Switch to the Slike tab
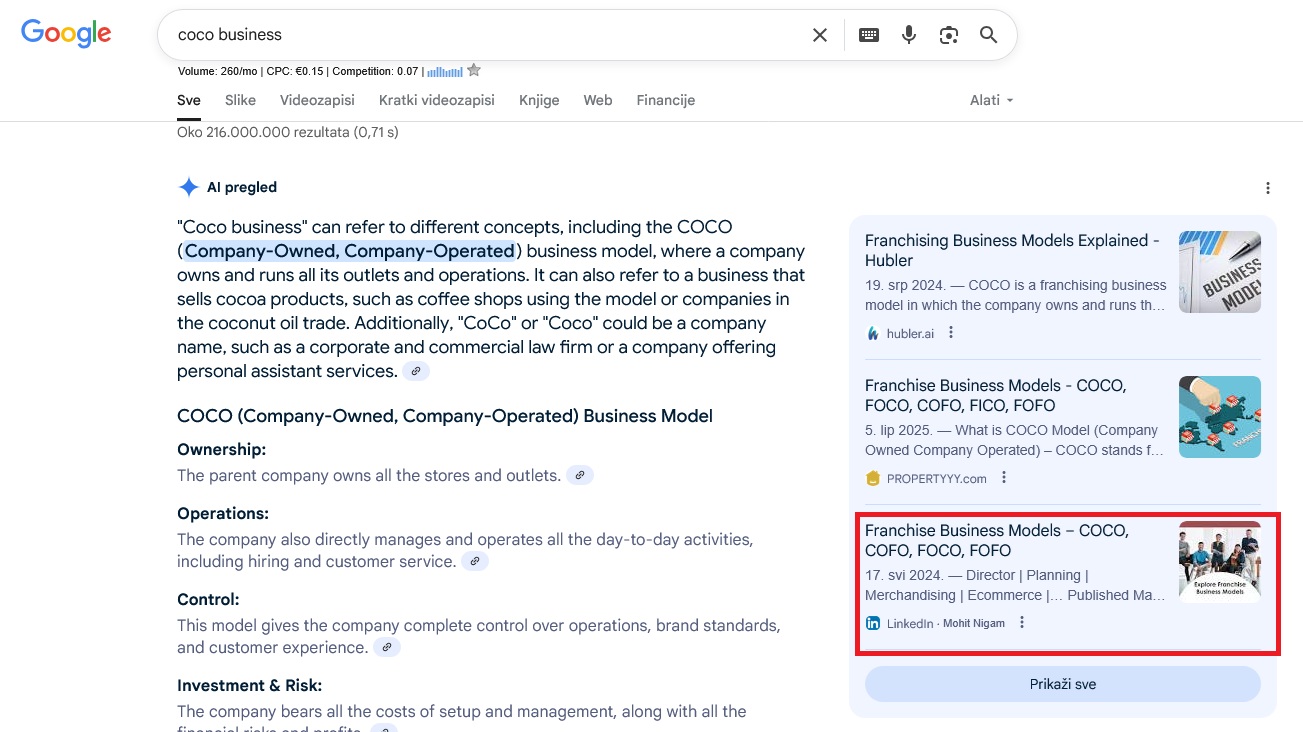 (240, 100)
